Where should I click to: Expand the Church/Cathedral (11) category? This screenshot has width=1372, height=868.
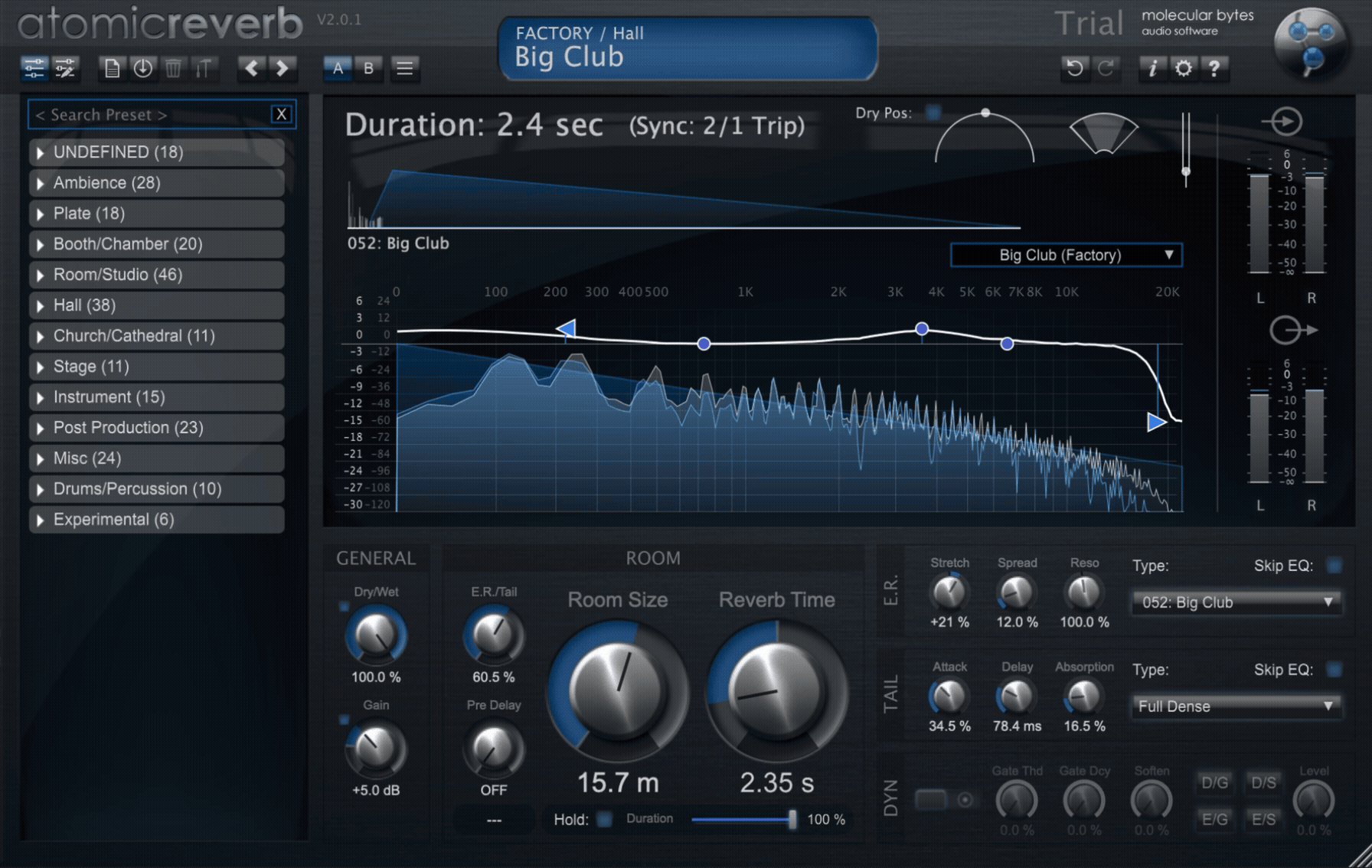click(157, 336)
